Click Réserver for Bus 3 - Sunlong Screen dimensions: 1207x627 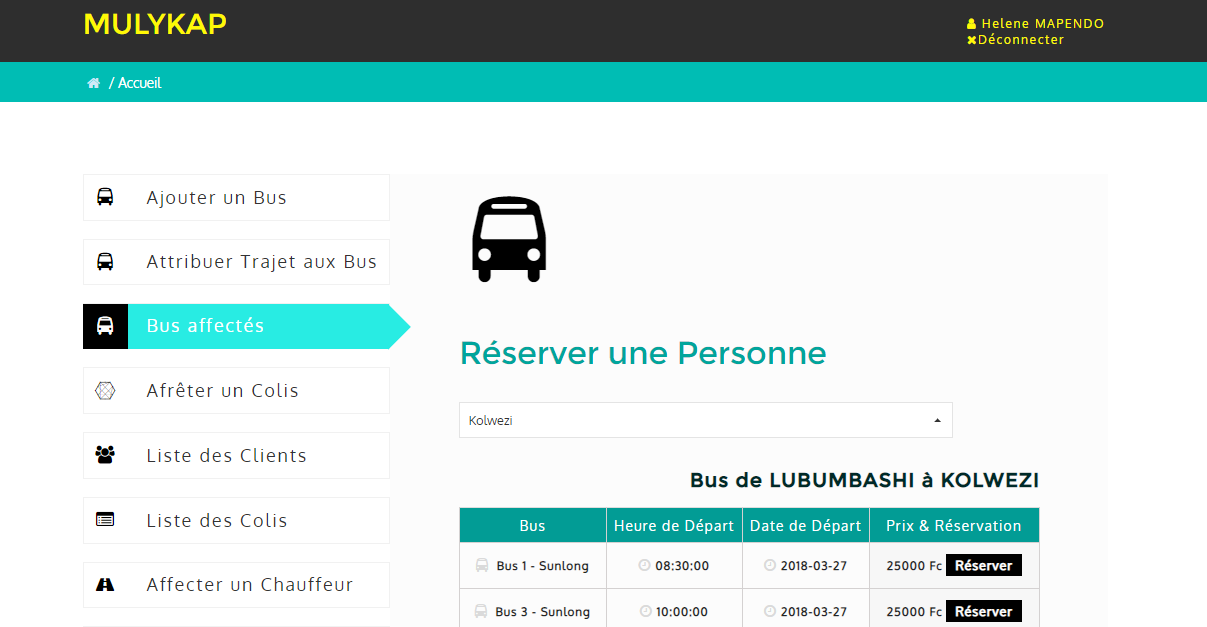point(983,611)
